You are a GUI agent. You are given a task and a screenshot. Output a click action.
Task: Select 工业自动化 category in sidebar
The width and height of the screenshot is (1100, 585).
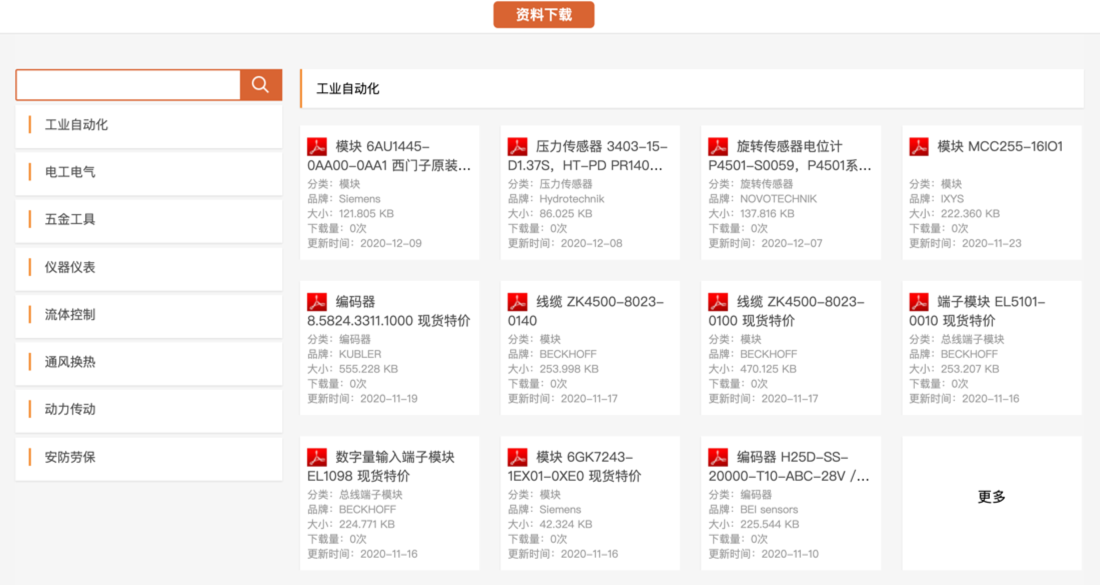(77, 125)
